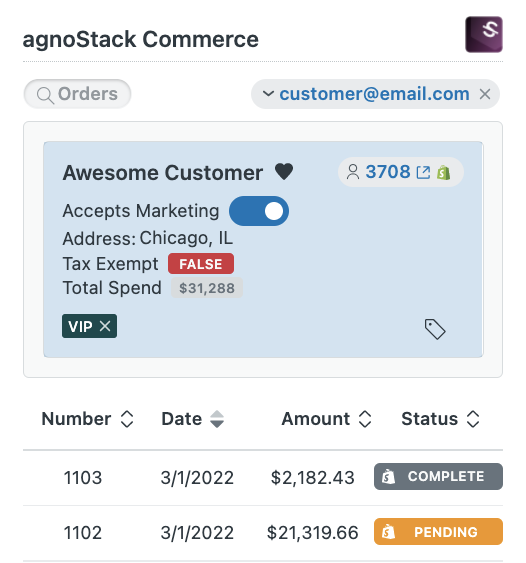
Task: Click the Orders search field
Action: [77, 94]
